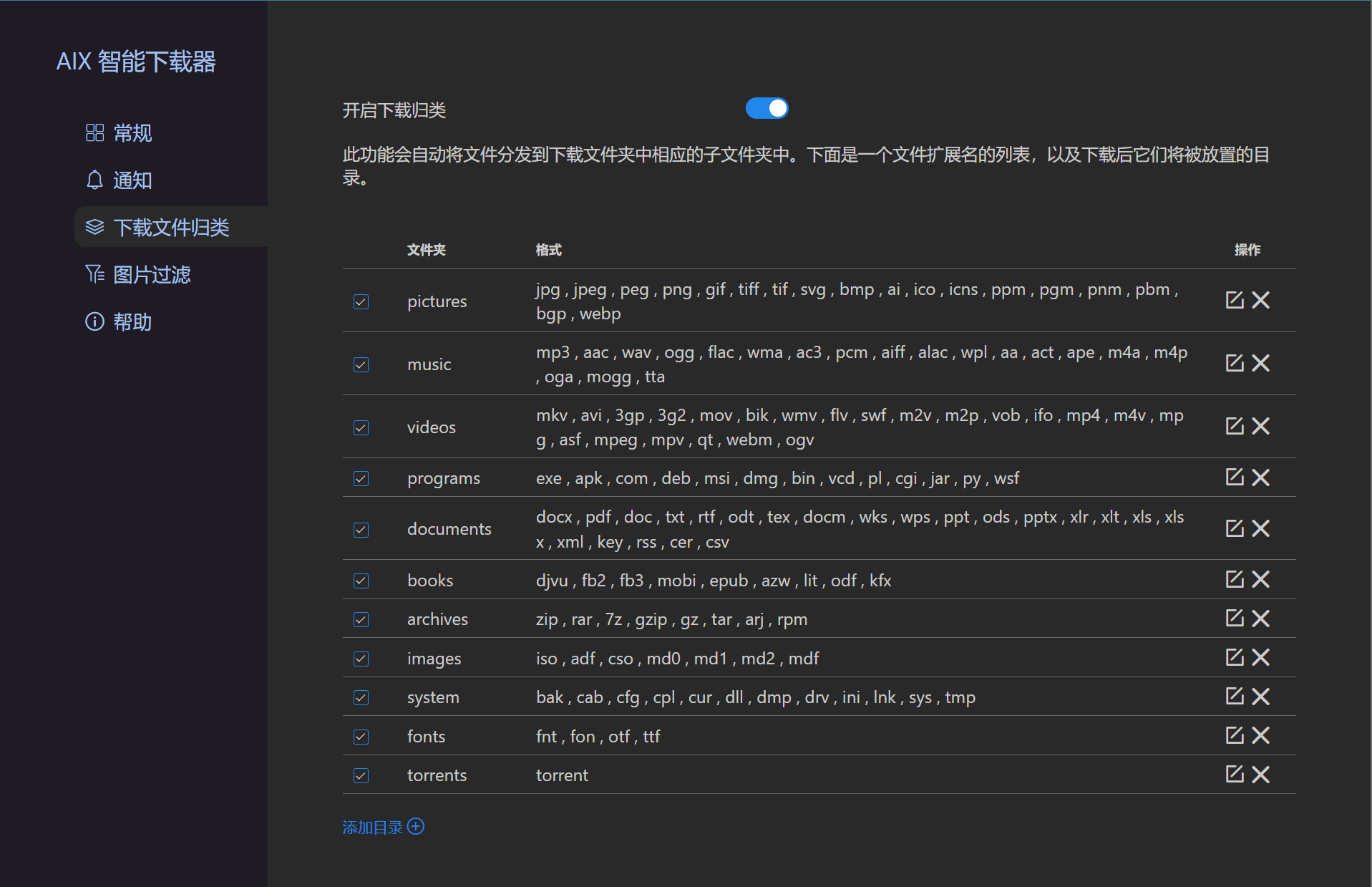Click the 添加目录 plus icon

pos(415,826)
